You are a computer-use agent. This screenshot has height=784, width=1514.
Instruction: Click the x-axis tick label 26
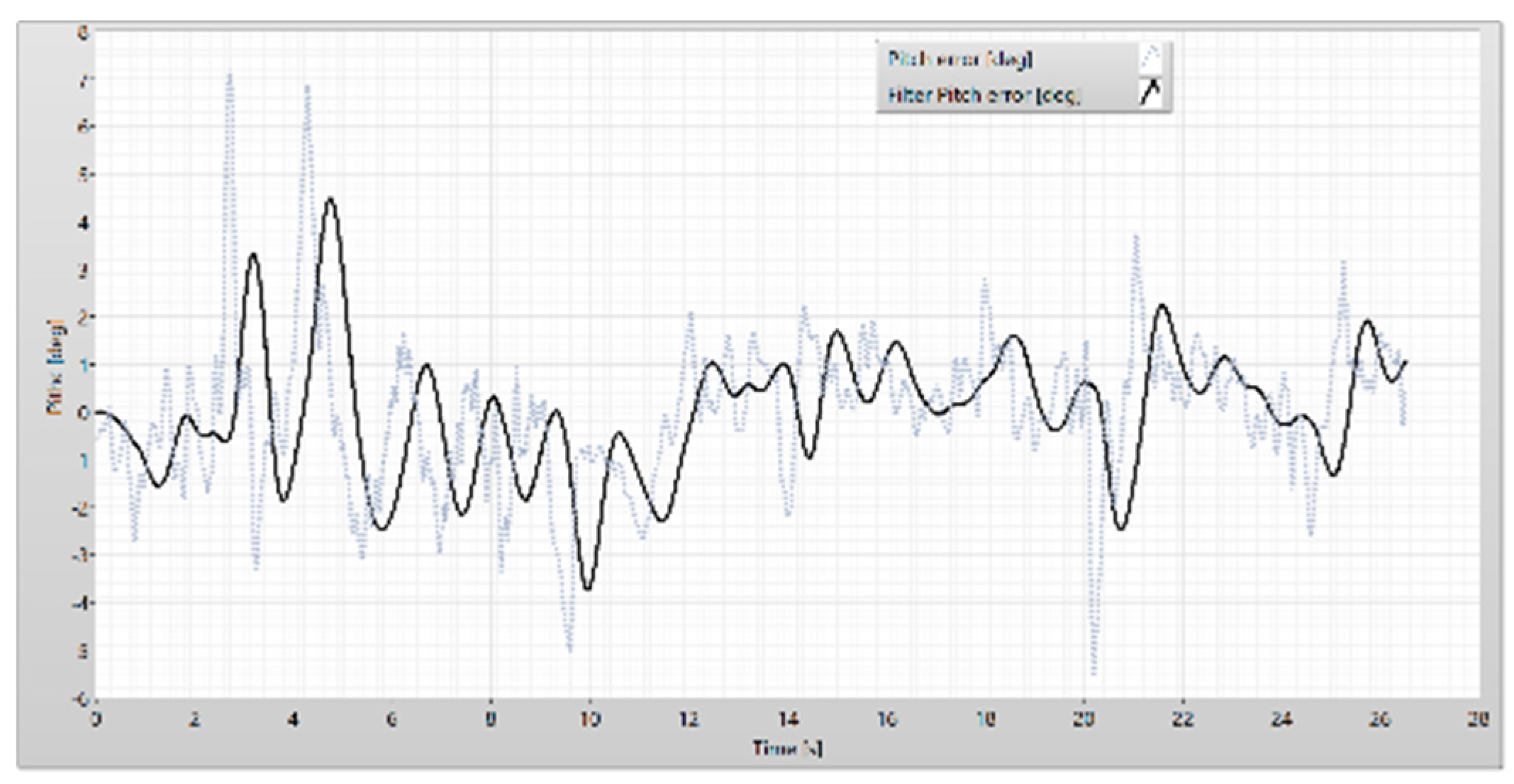click(x=1379, y=719)
